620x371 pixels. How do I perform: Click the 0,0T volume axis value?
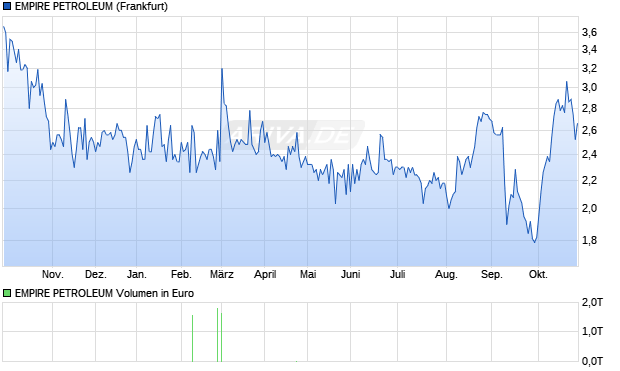click(x=592, y=361)
